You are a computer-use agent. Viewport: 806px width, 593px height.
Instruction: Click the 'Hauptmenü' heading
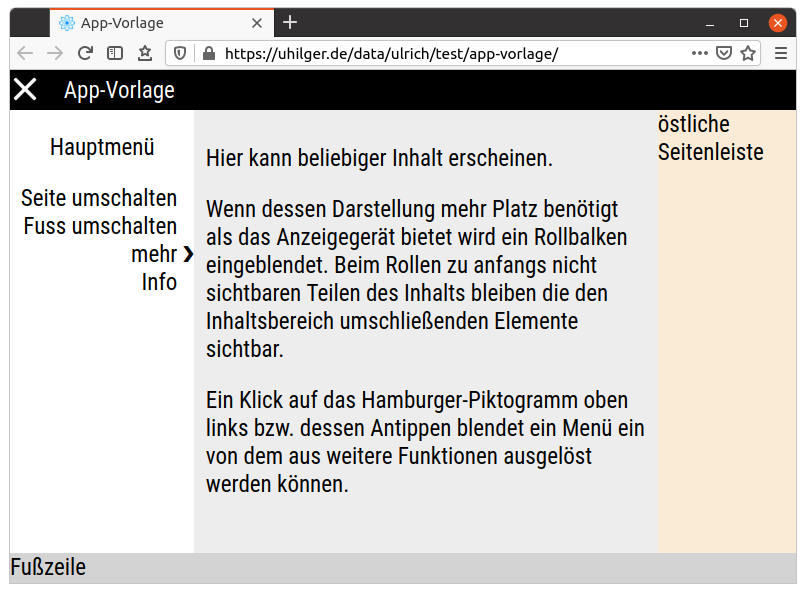(102, 147)
